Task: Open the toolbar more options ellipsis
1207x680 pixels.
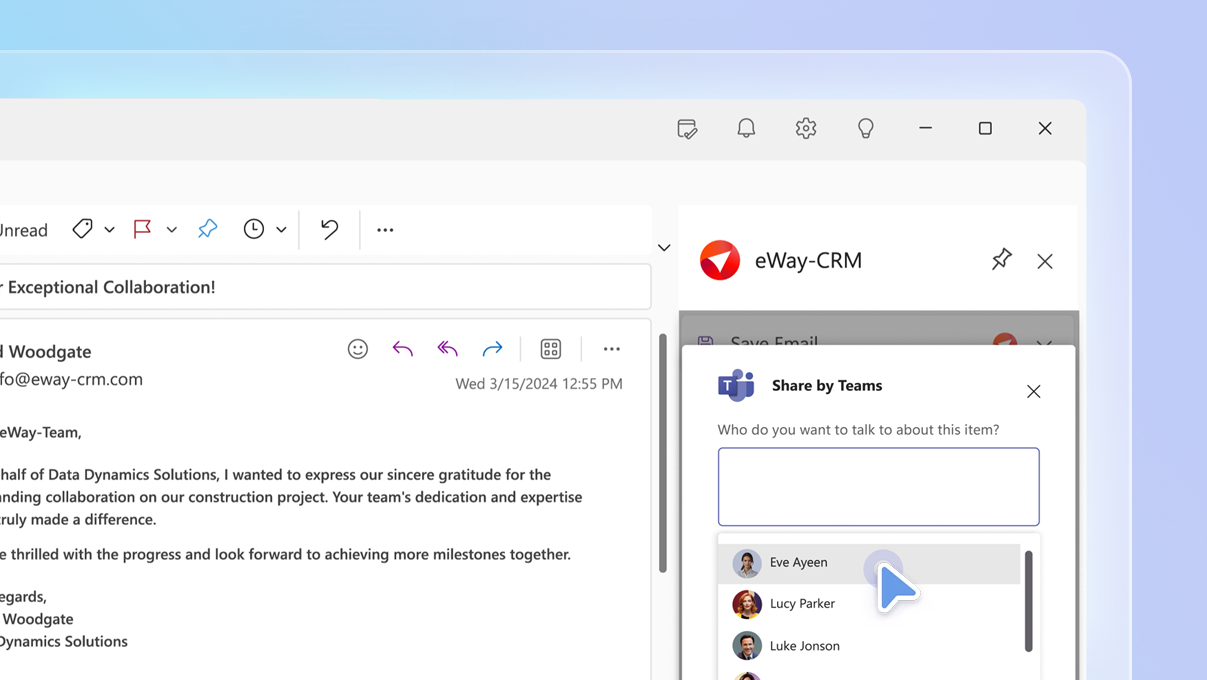Action: coord(385,230)
